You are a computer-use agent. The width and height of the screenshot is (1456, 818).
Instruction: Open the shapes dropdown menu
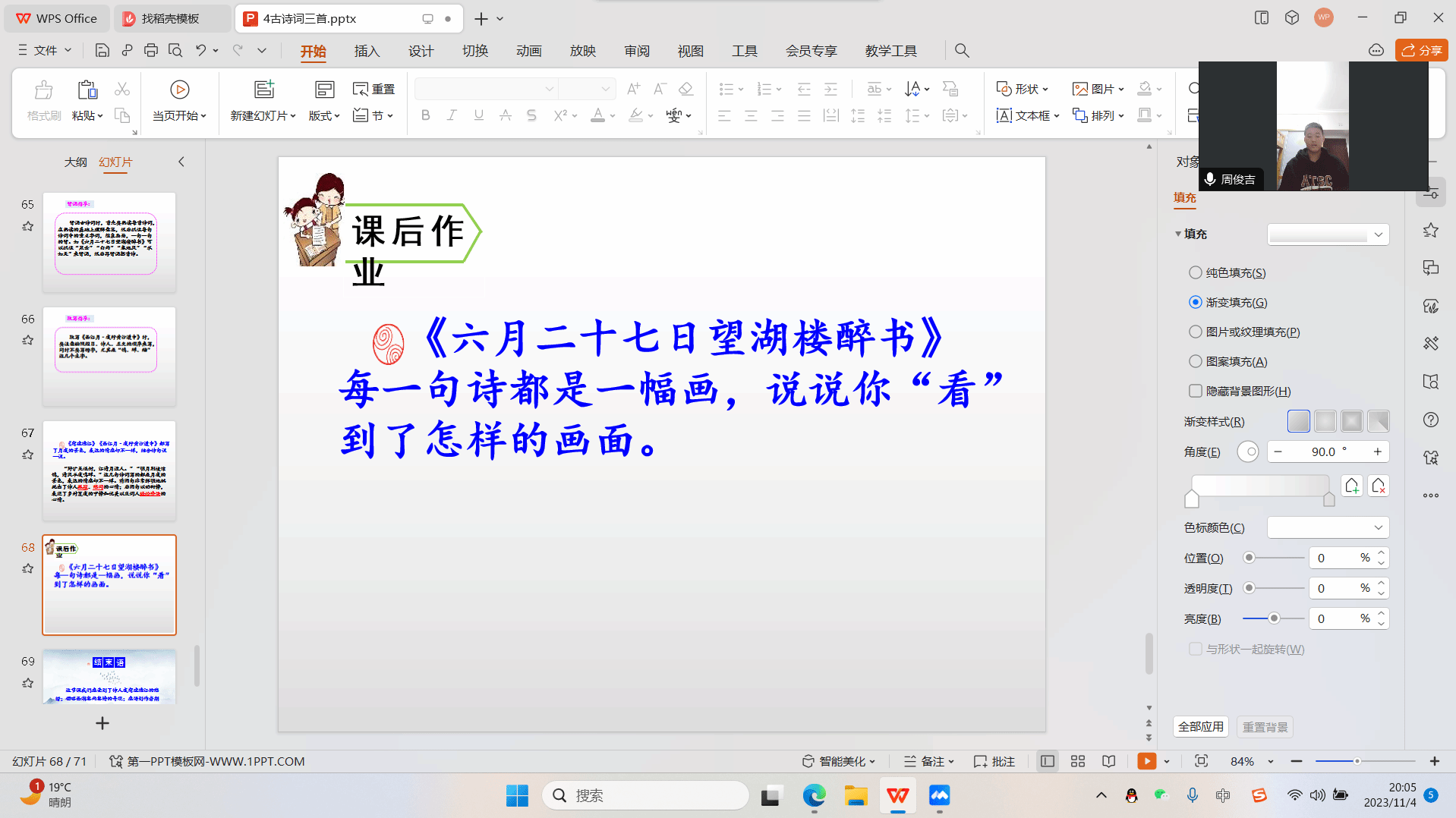point(1023,89)
